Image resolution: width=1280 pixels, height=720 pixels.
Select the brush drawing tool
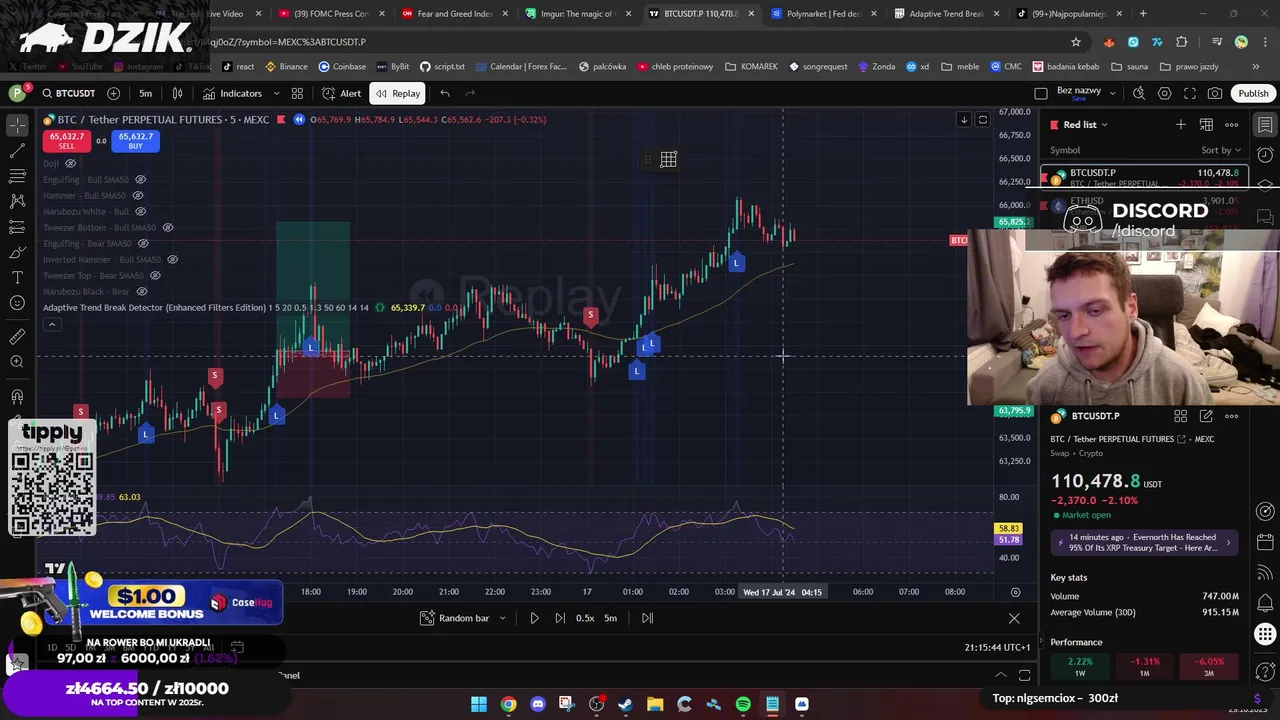pyautogui.click(x=17, y=252)
